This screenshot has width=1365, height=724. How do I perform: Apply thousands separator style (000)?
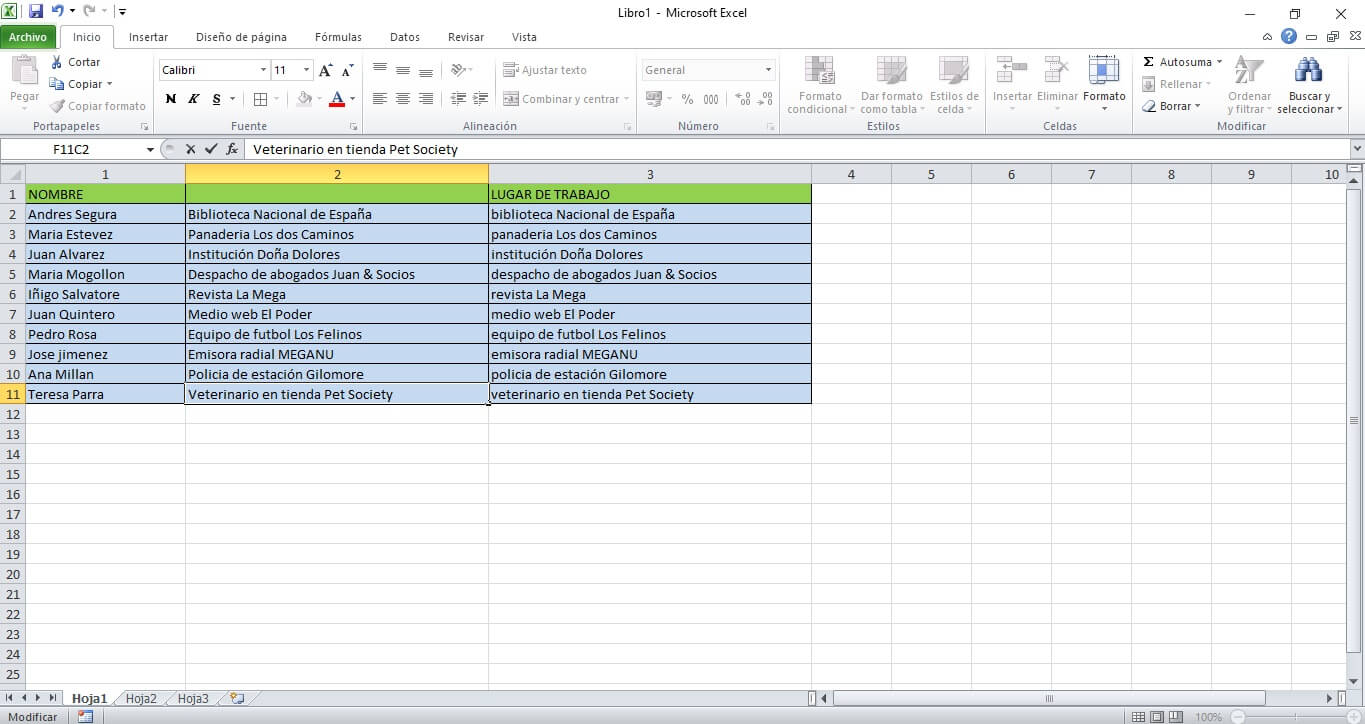[x=711, y=99]
